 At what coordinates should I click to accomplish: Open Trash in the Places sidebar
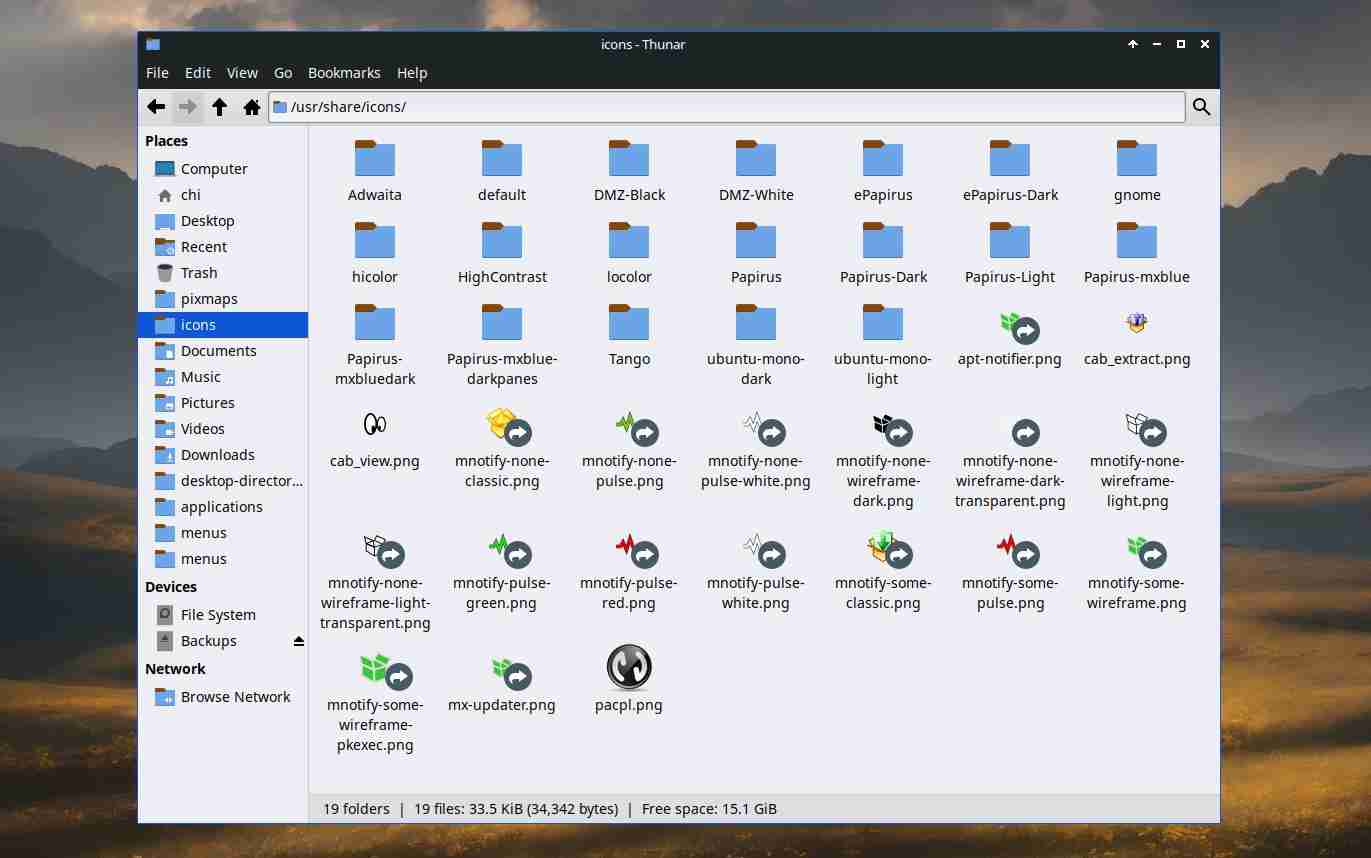tap(198, 273)
